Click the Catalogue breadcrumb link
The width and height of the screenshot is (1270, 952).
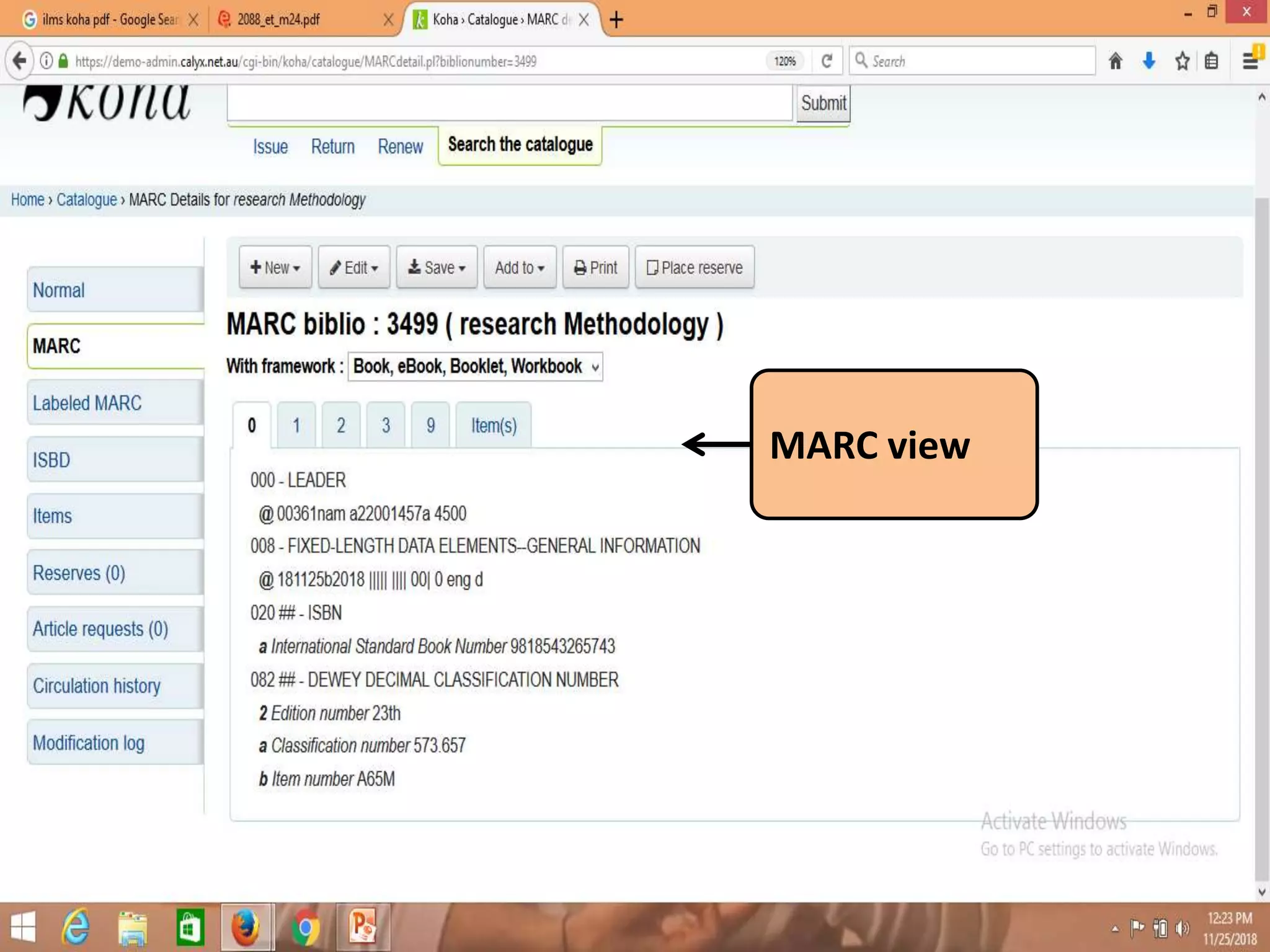pos(86,200)
